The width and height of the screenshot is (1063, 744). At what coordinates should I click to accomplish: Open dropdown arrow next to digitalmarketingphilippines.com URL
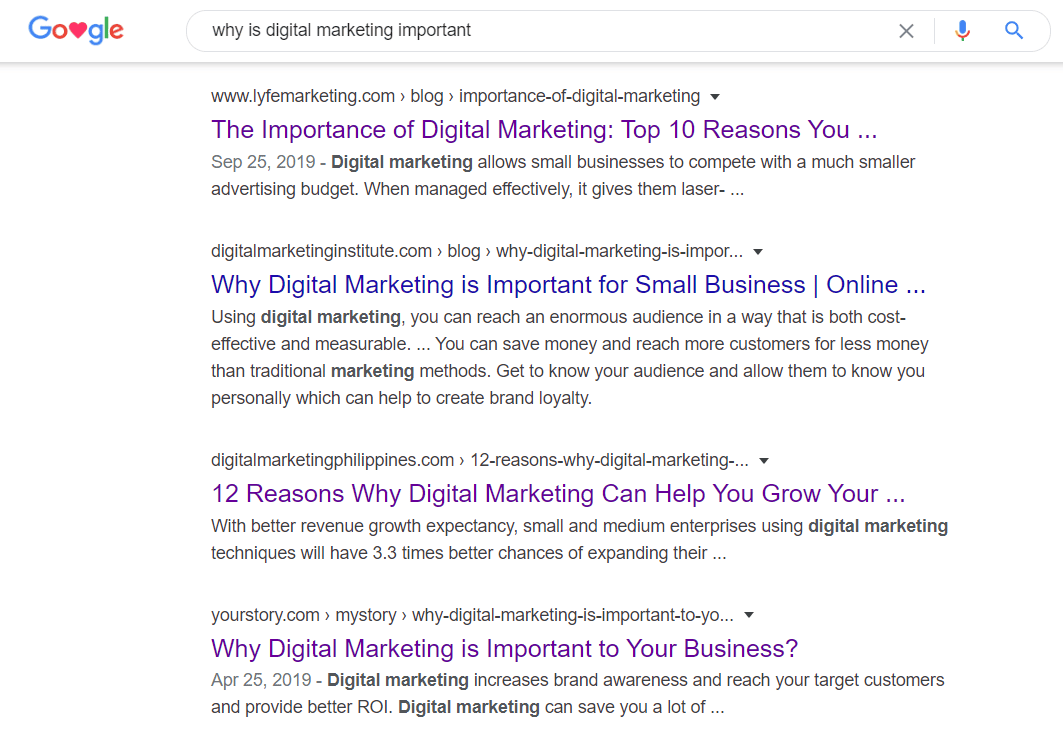[764, 461]
